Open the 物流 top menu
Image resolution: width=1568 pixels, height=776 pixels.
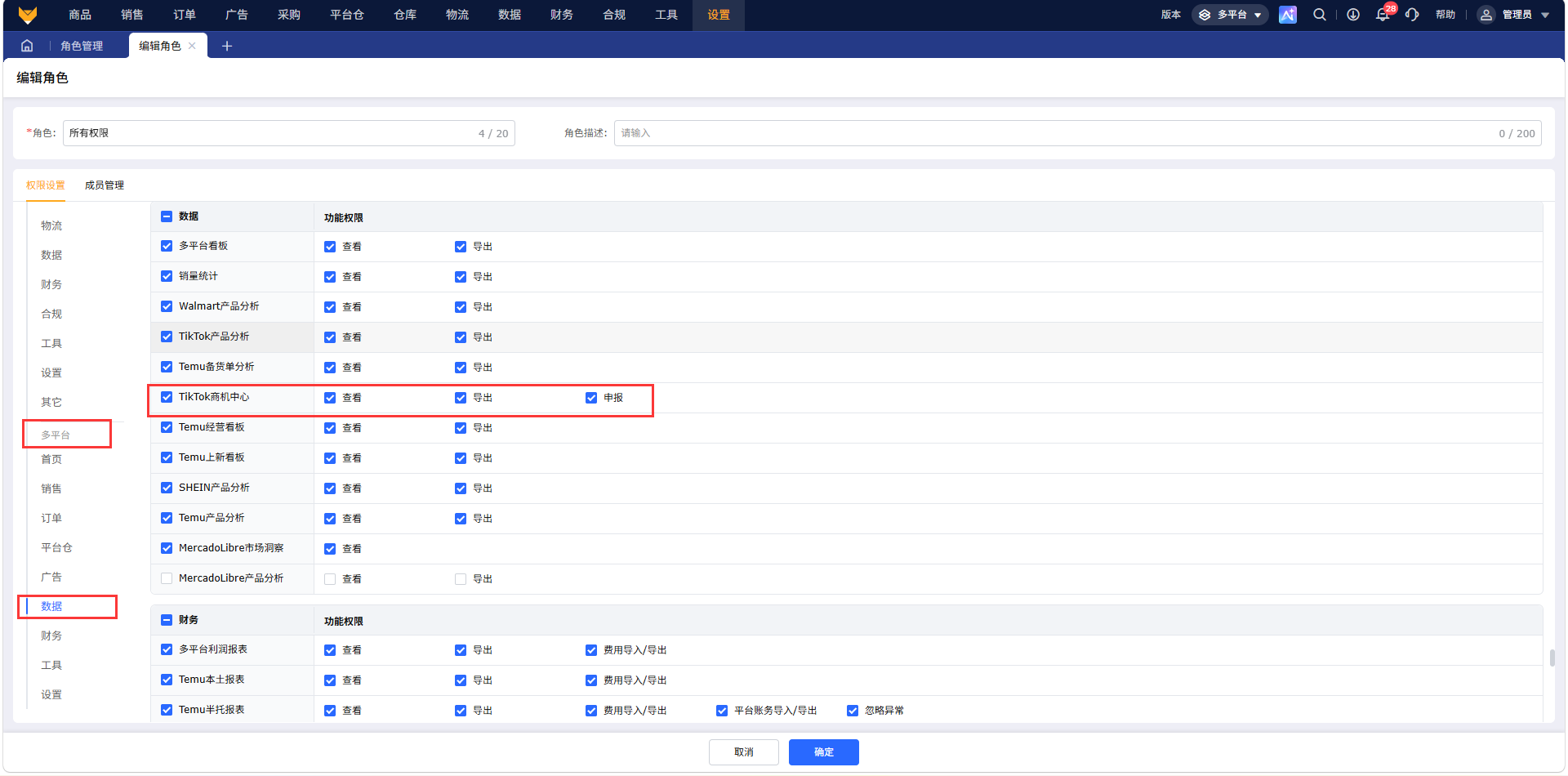point(457,15)
